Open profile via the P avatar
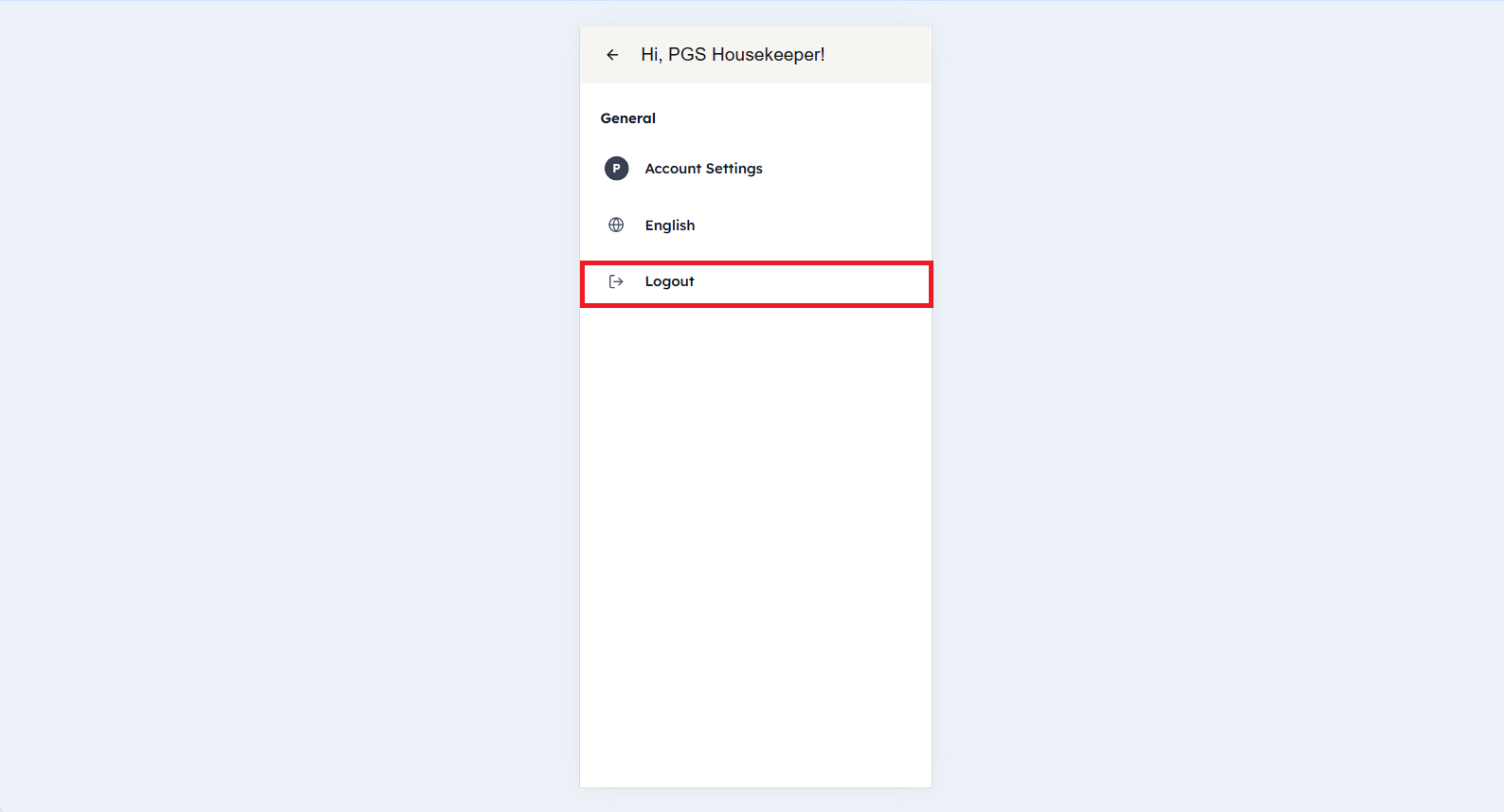This screenshot has width=1504, height=812. pos(616,169)
